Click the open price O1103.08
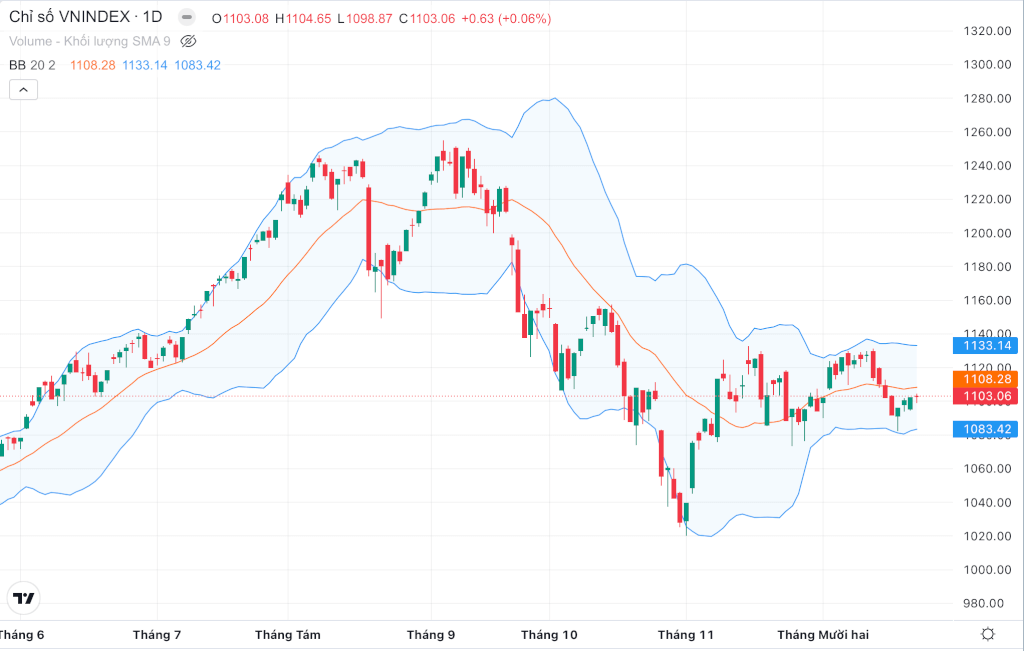The image size is (1024, 651). (x=240, y=18)
